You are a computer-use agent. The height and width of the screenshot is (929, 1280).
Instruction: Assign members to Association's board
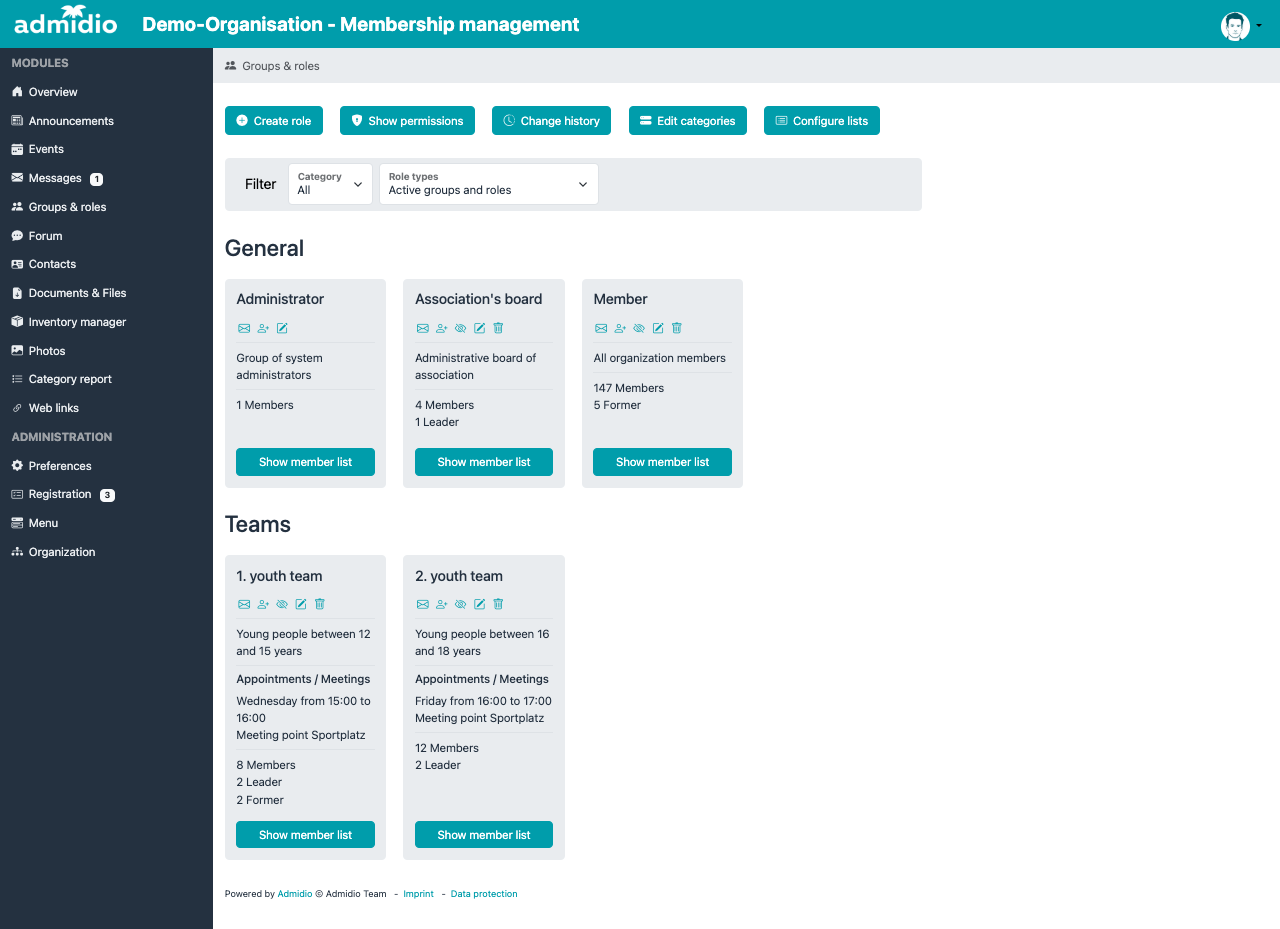coord(441,328)
